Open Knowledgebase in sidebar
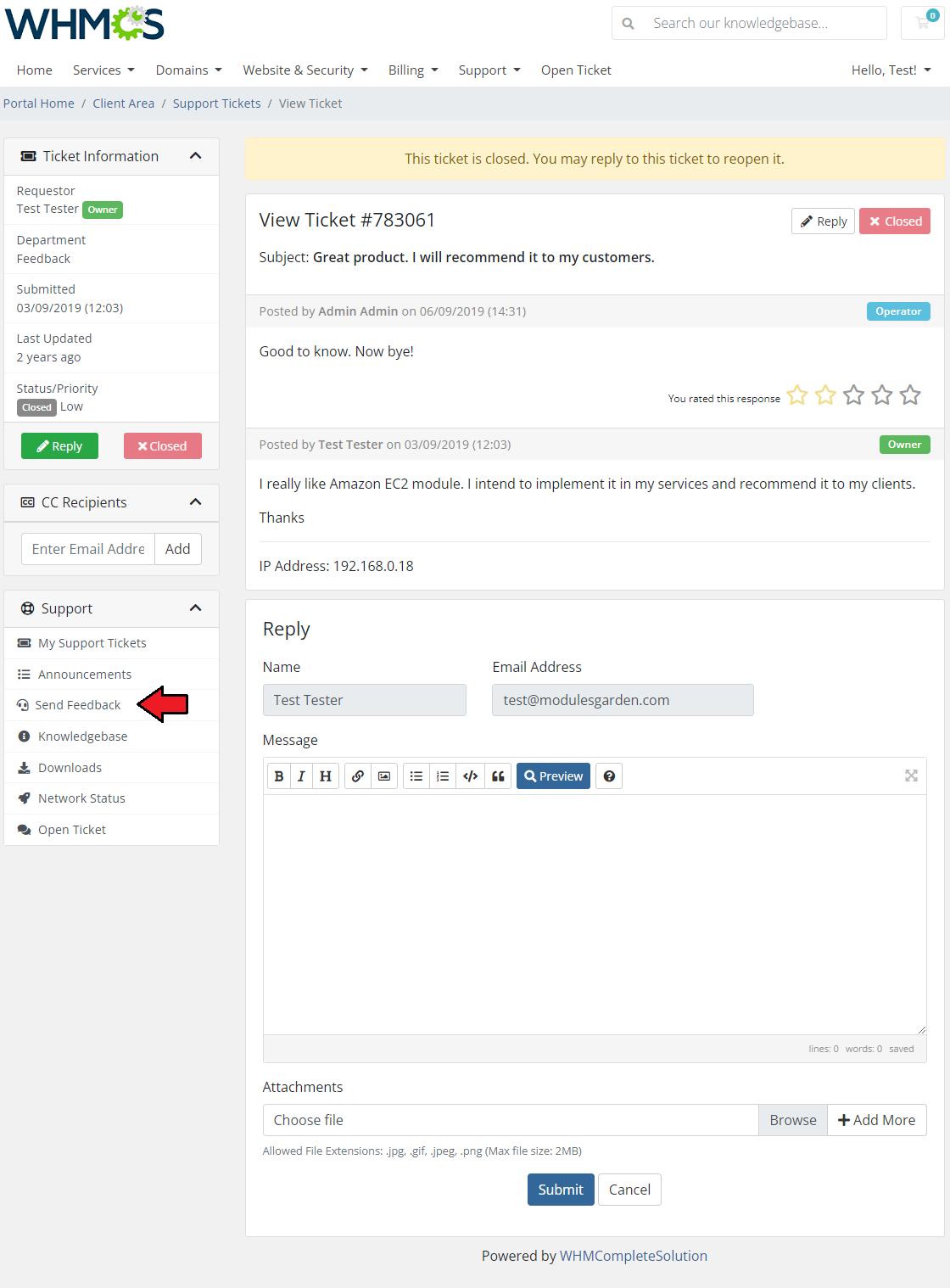Image resolution: width=950 pixels, height=1288 pixels. (x=111, y=736)
